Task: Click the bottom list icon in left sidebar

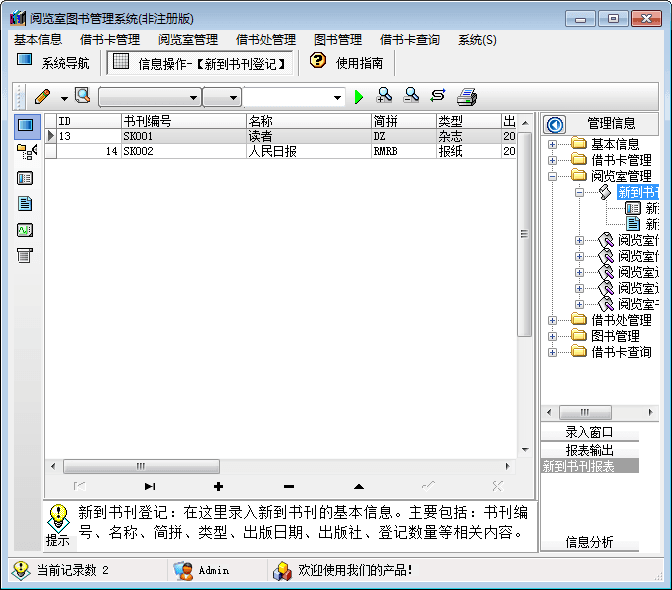Action: (x=25, y=255)
